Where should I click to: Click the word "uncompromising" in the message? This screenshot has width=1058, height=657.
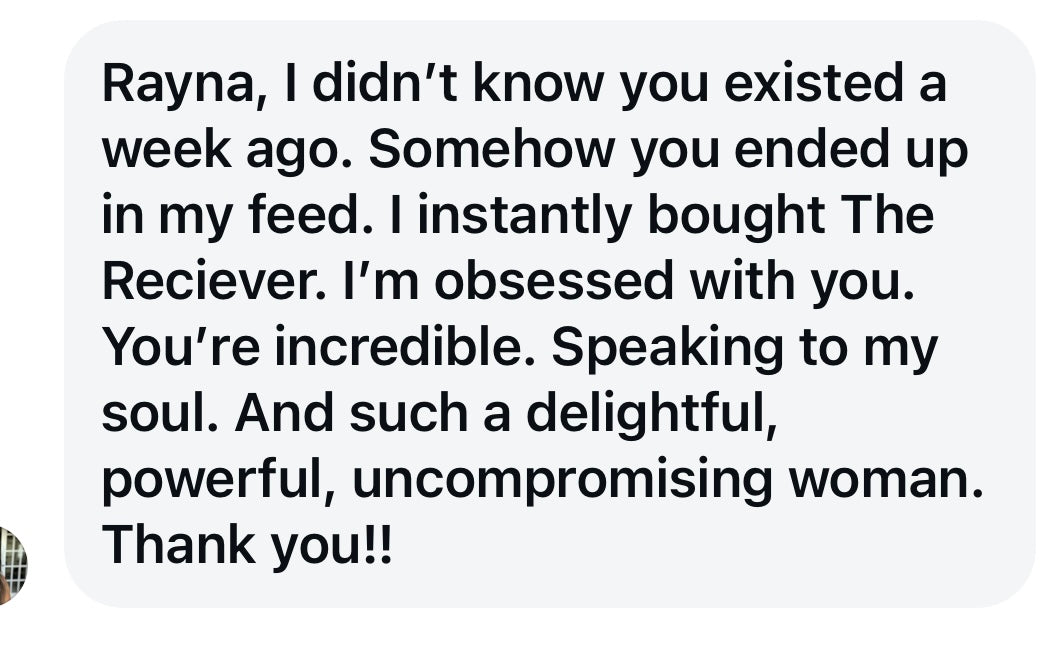pyautogui.click(x=562, y=479)
